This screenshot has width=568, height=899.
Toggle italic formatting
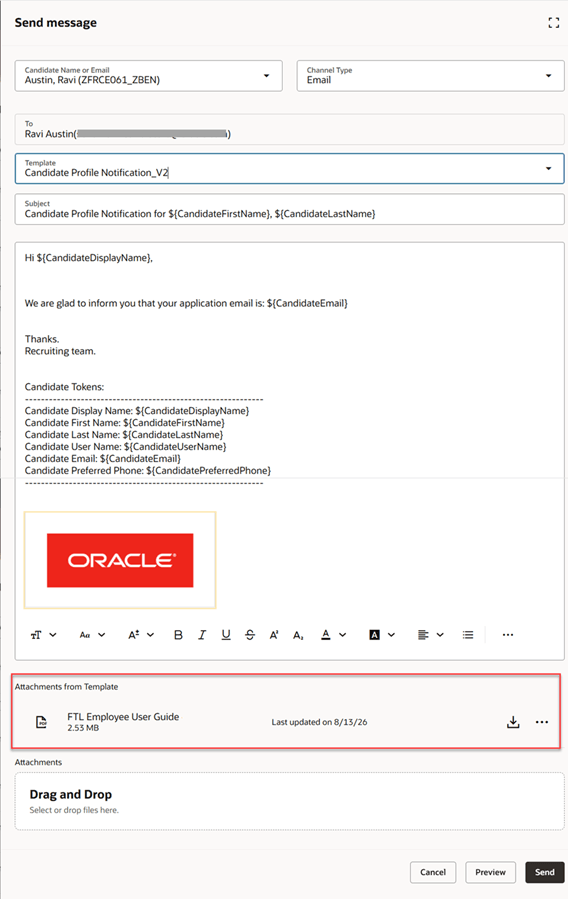point(202,635)
